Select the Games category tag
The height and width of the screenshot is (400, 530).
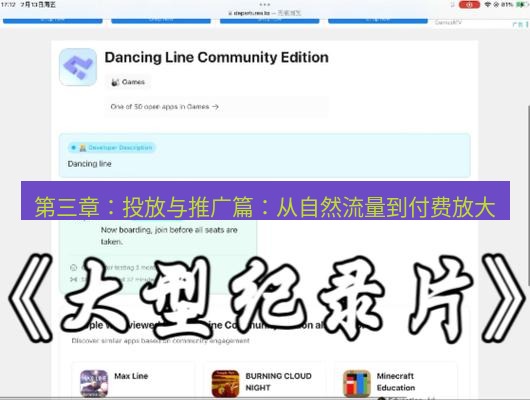tap(128, 82)
